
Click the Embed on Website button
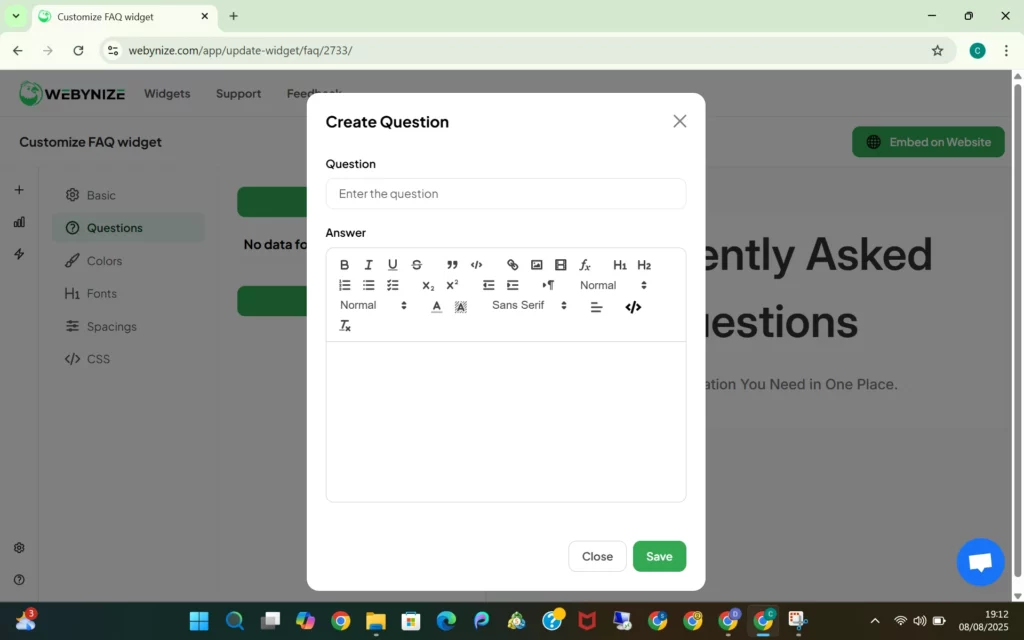928,142
